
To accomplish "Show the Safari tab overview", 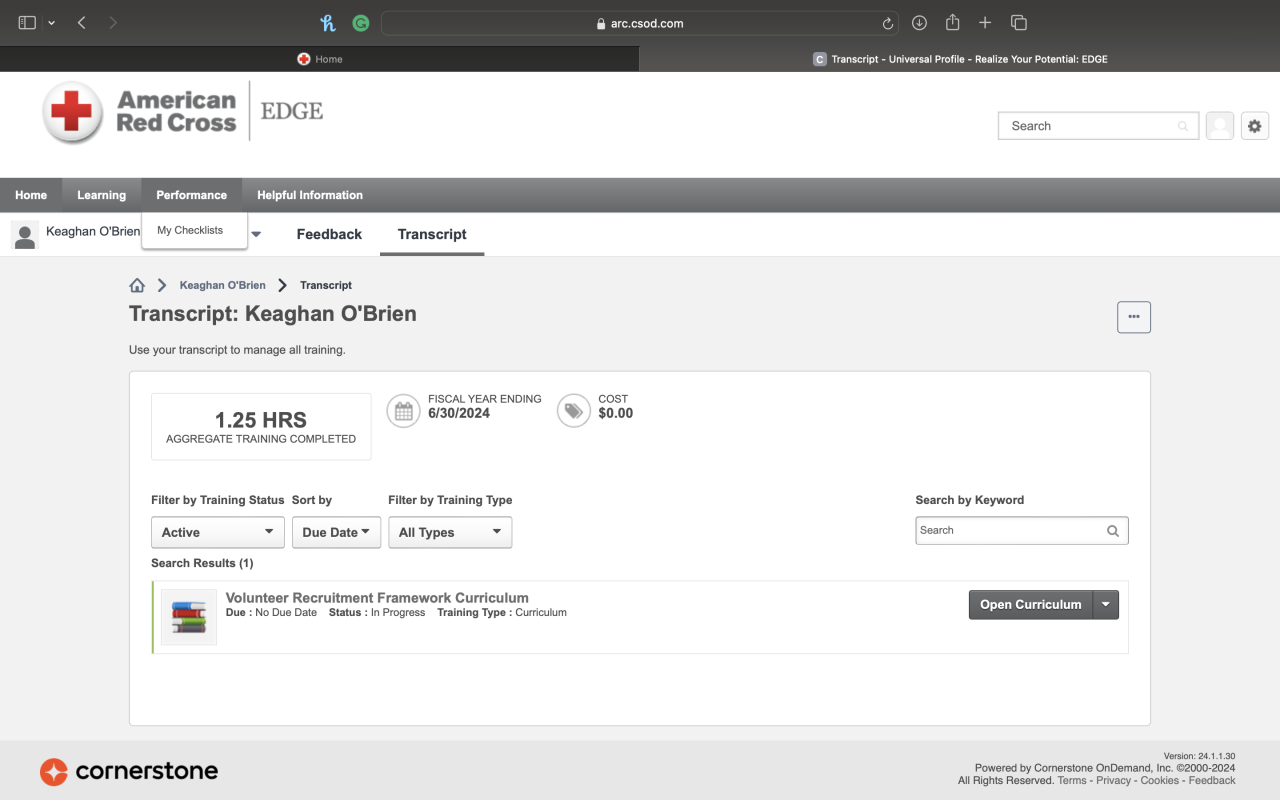I will tap(1019, 23).
